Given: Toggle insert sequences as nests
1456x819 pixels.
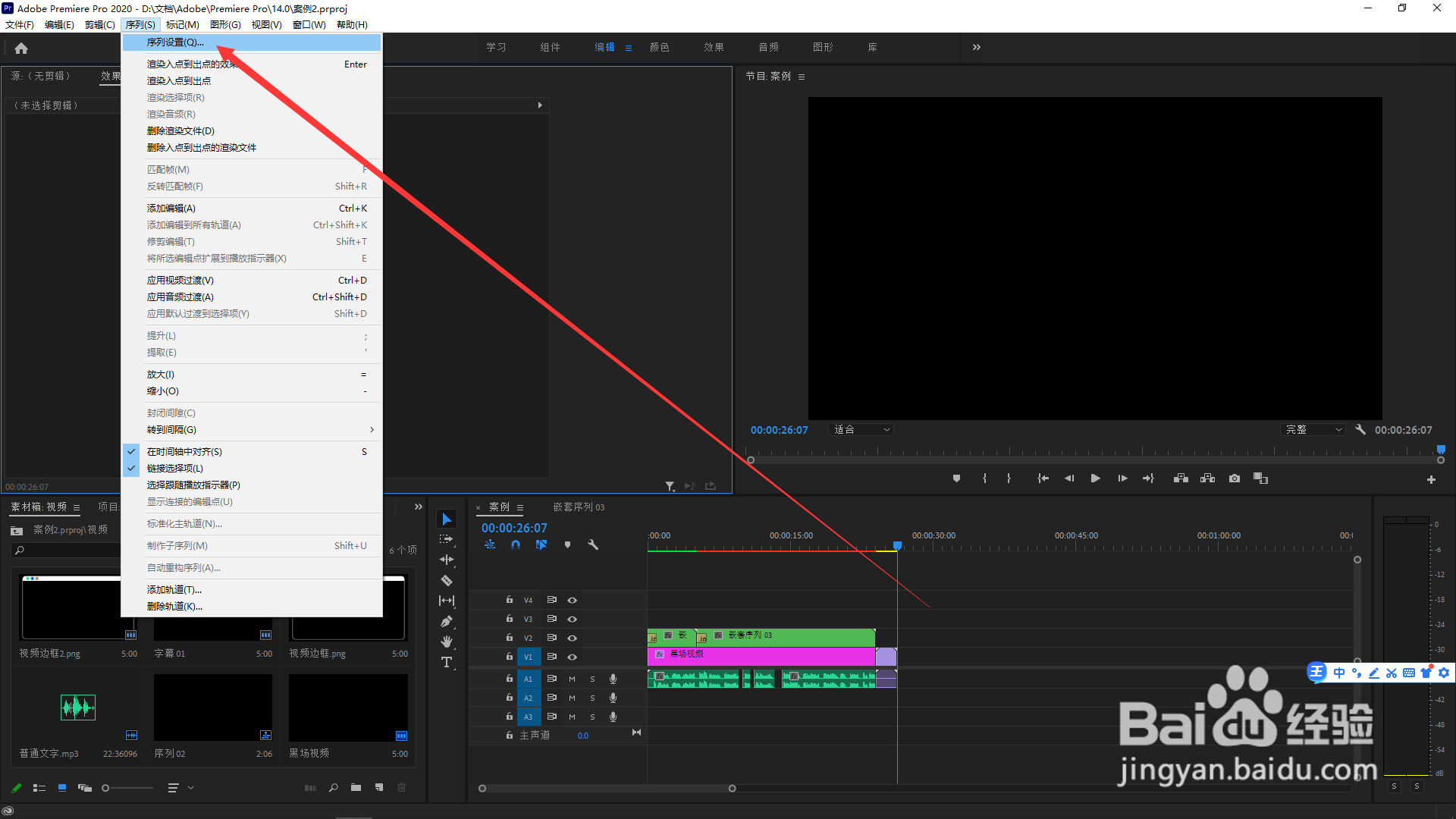Looking at the screenshot, I should [490, 544].
